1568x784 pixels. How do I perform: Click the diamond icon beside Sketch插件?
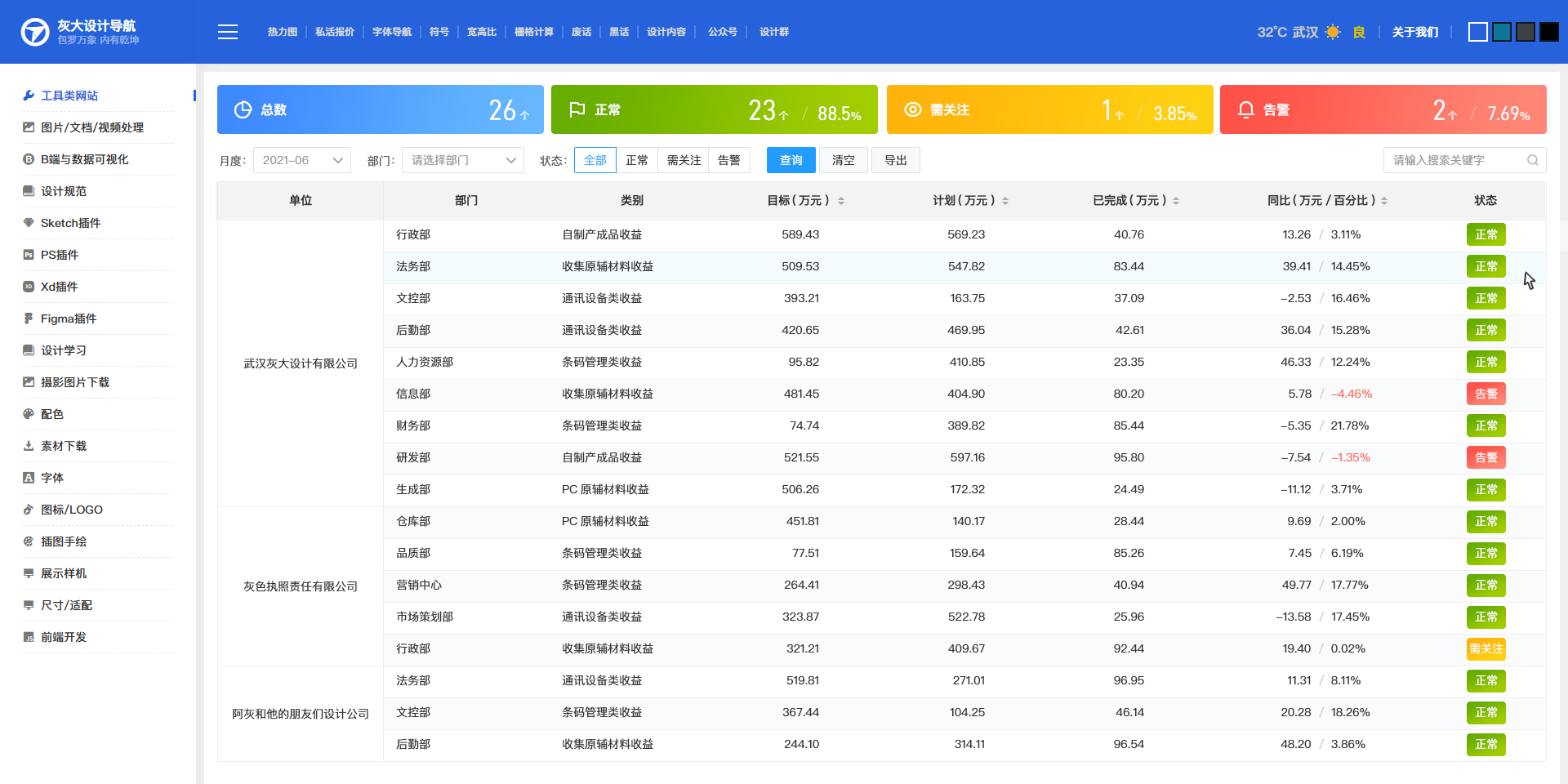tap(29, 223)
